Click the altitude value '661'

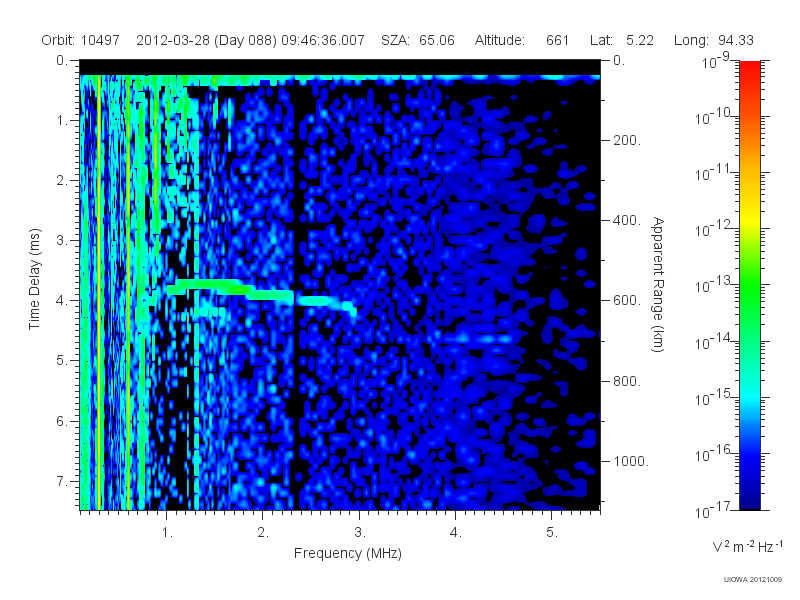point(557,40)
